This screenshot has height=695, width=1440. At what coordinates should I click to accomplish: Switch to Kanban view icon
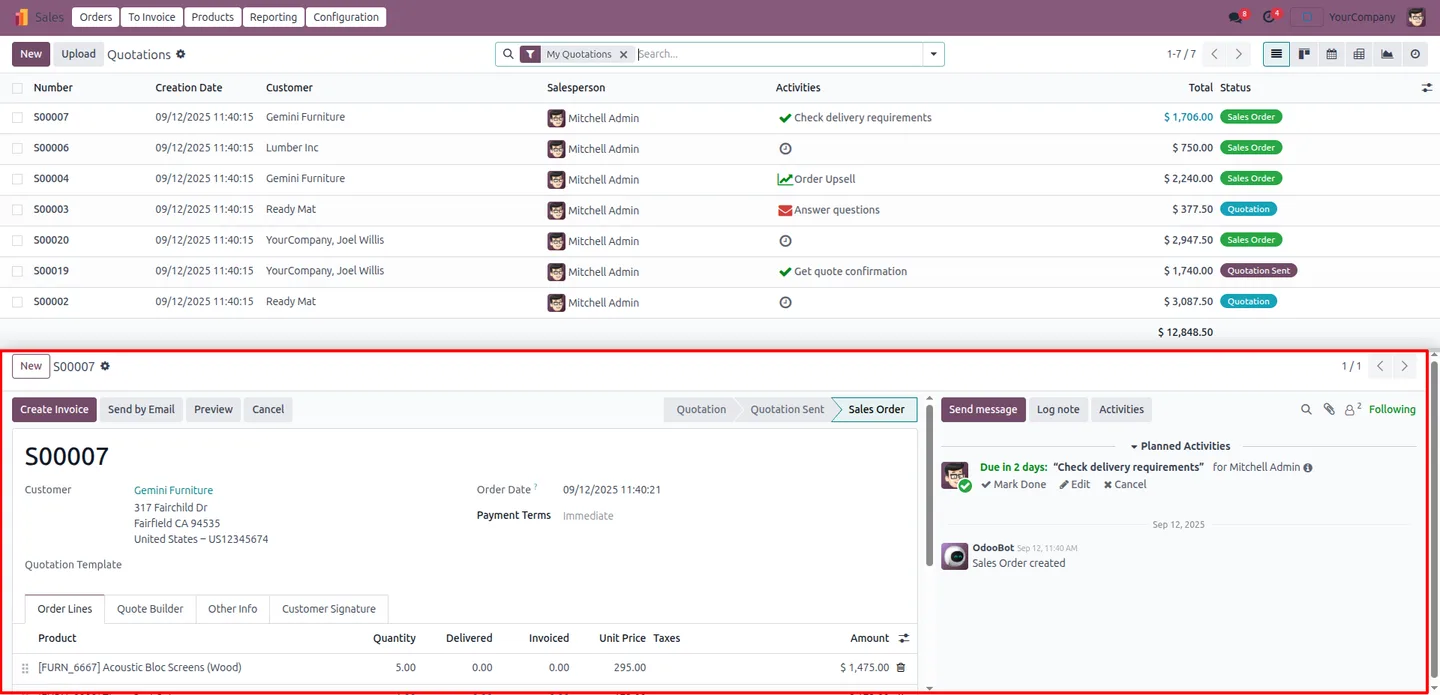point(1304,54)
